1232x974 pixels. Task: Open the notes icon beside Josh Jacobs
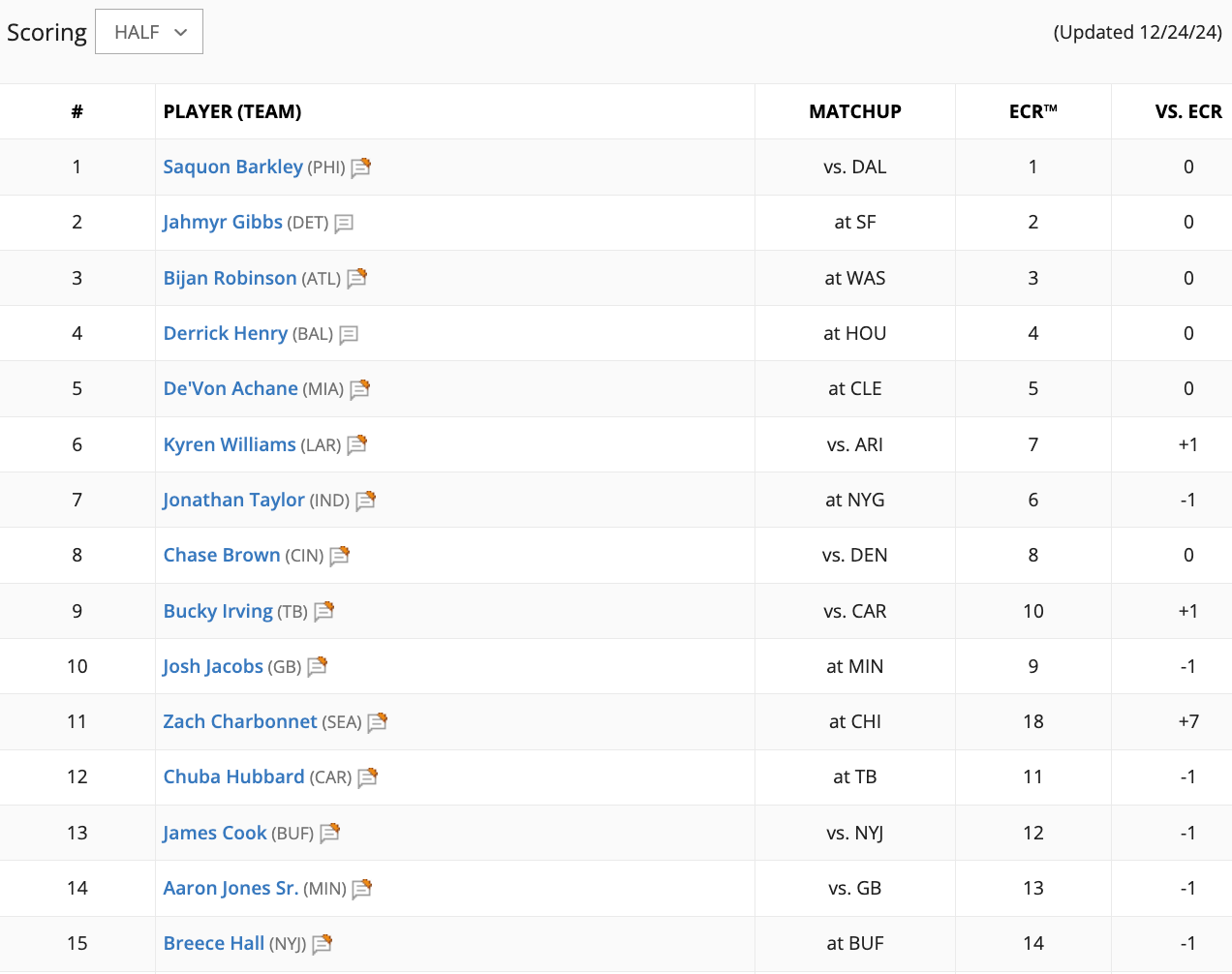pos(317,667)
